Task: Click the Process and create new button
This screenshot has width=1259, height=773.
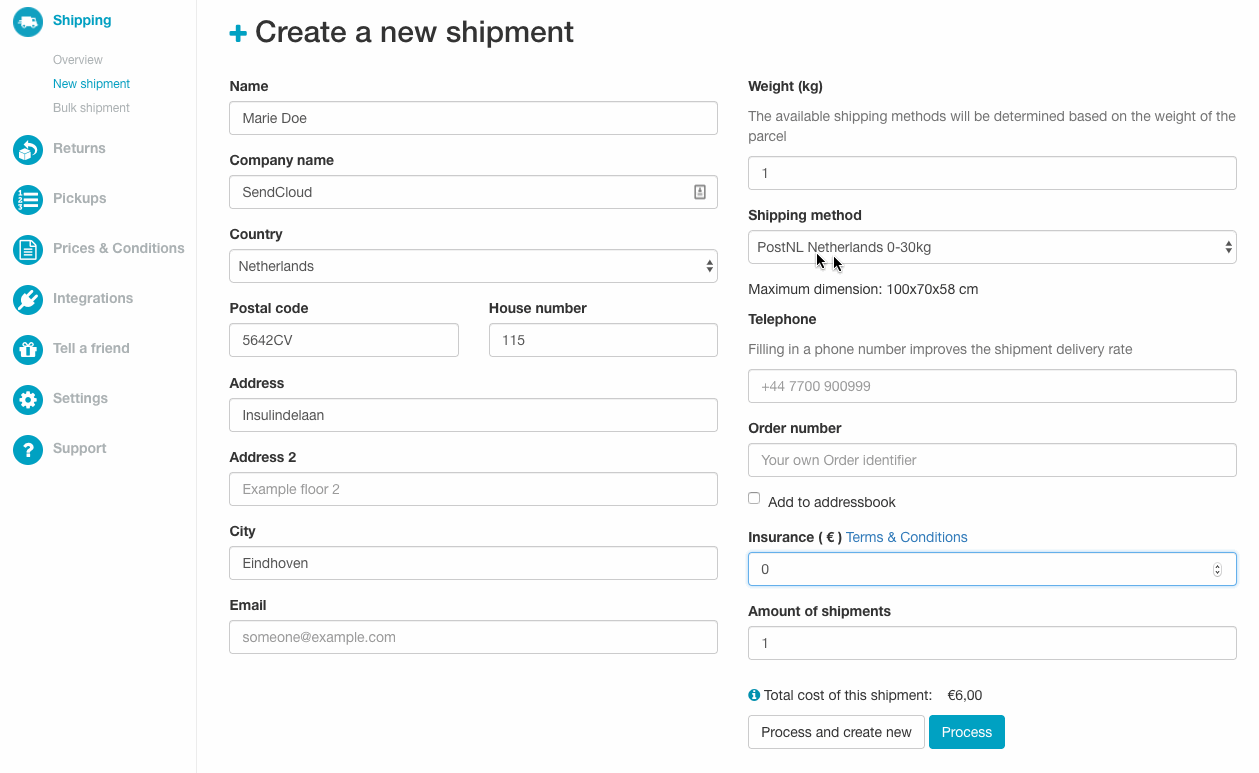Action: click(x=836, y=732)
